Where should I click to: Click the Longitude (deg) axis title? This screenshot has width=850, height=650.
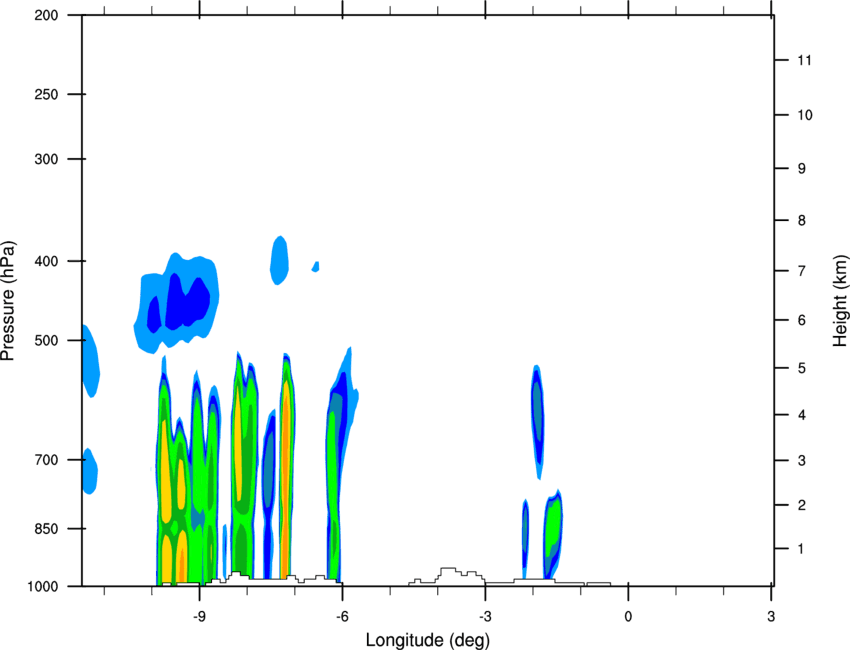click(x=428, y=640)
